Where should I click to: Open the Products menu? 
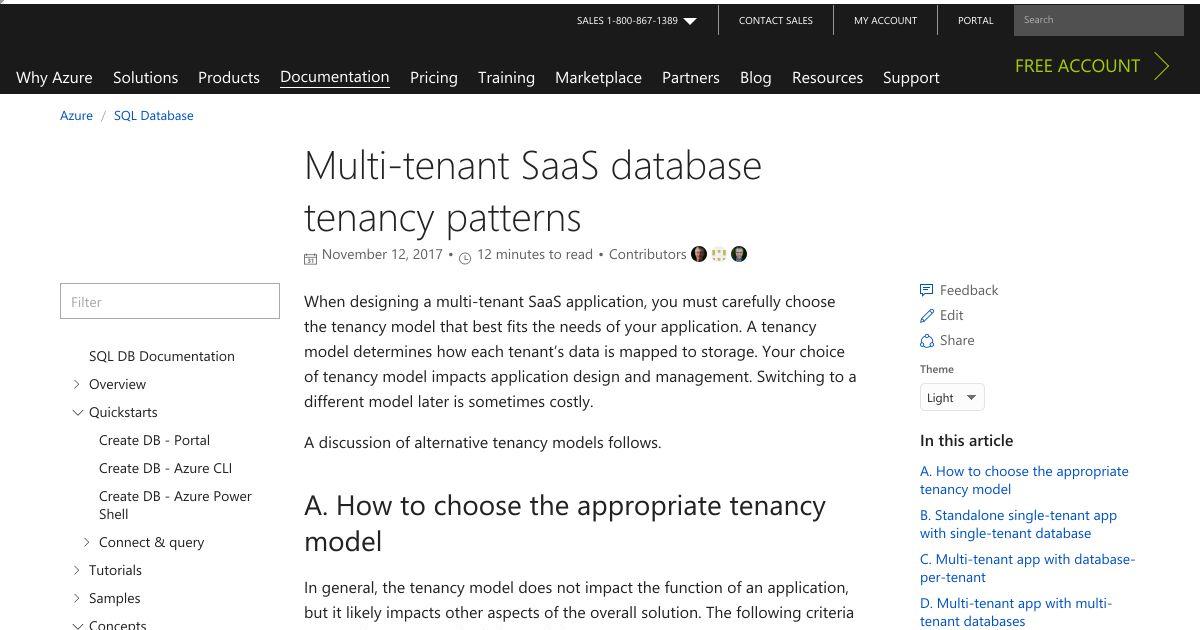[x=229, y=77]
